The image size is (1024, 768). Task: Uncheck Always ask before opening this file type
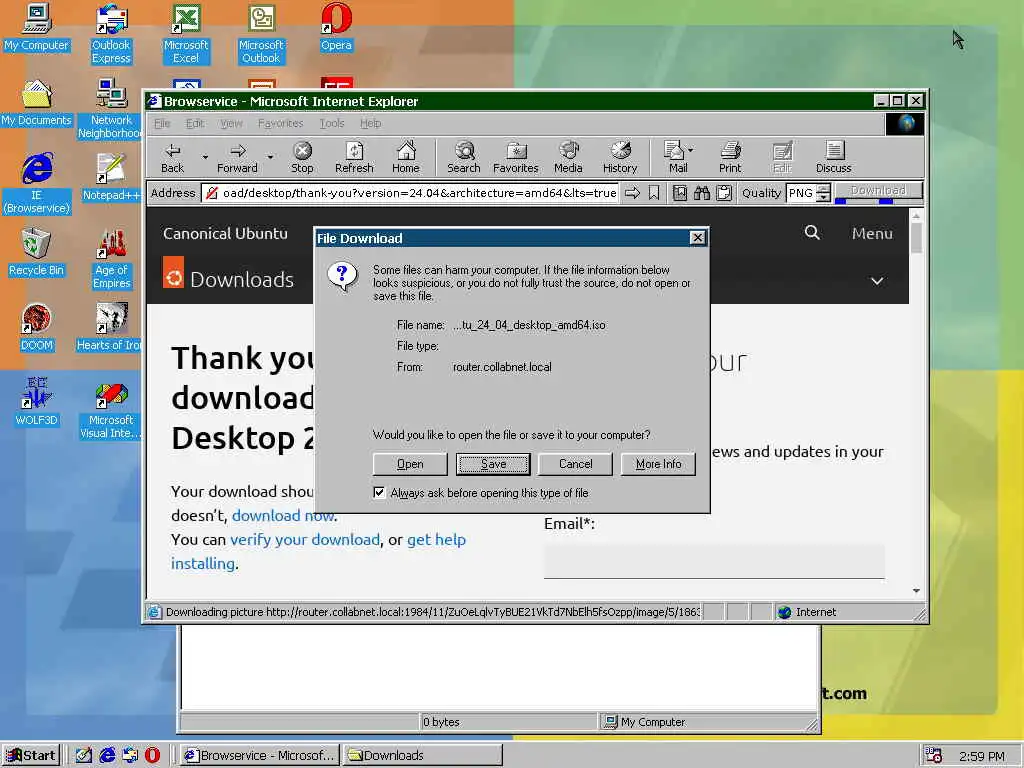(x=379, y=492)
